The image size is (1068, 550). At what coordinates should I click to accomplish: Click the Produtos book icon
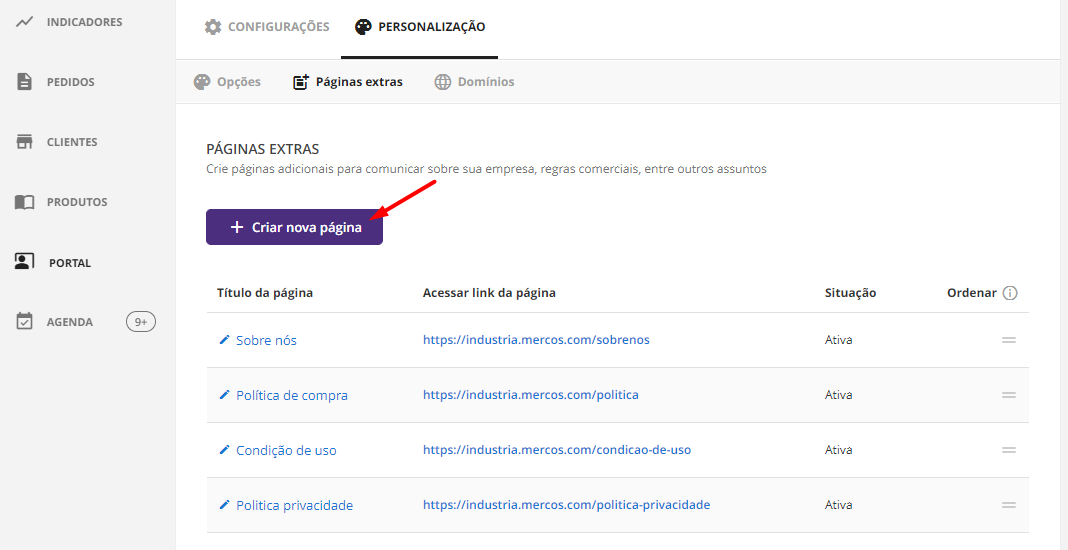pos(25,202)
